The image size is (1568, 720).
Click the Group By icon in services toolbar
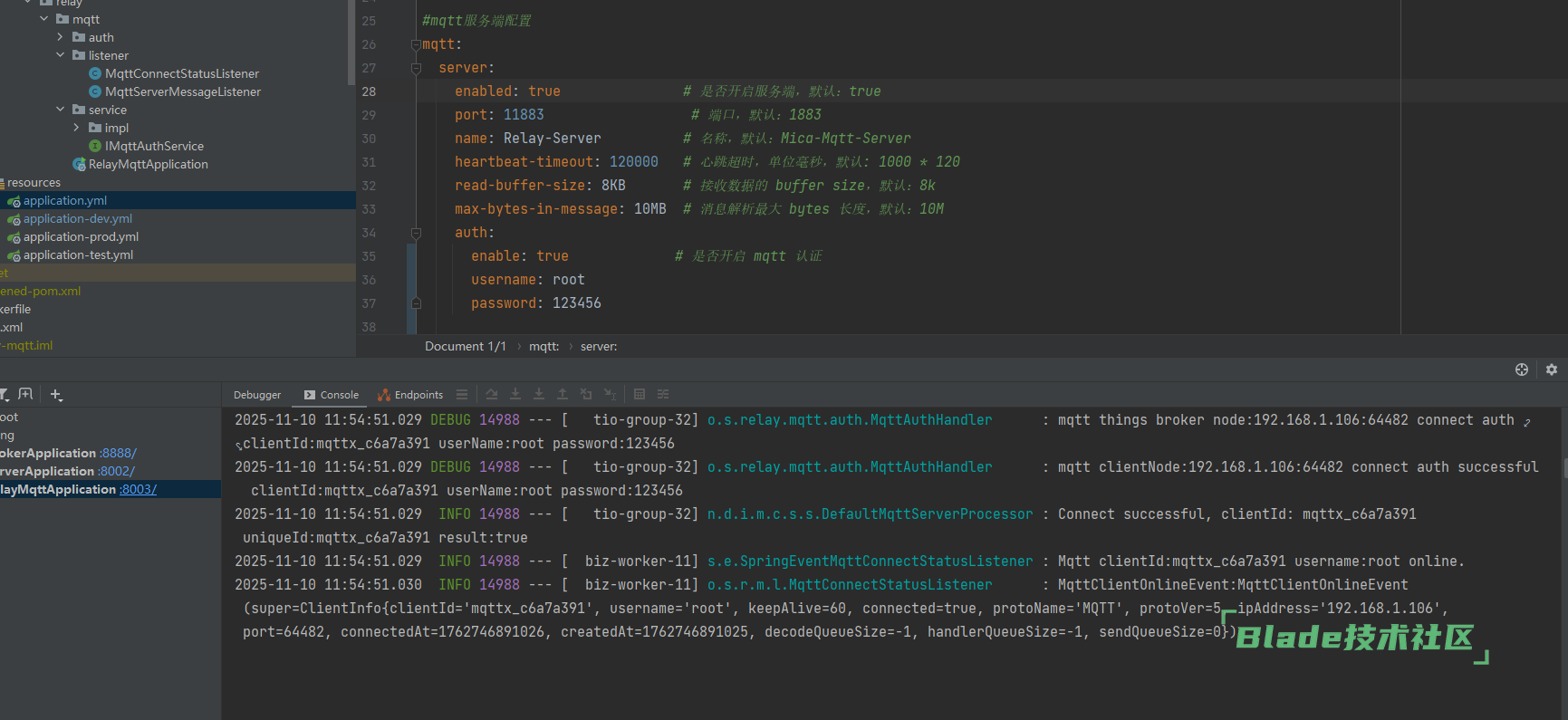coord(25,395)
